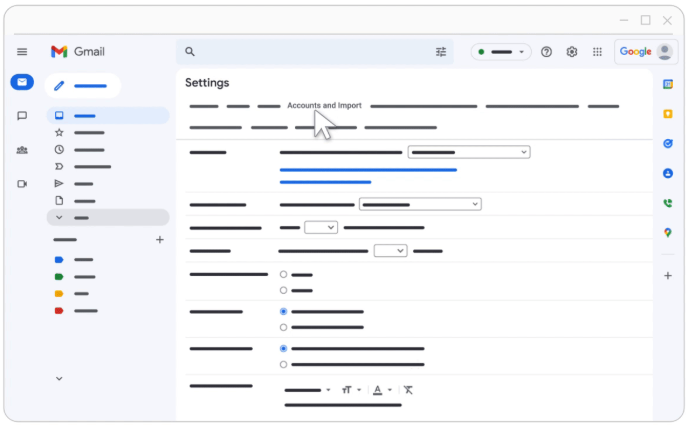This screenshot has height=427, width=692.
Task: Click the search magnifier icon
Action: pyautogui.click(x=190, y=52)
